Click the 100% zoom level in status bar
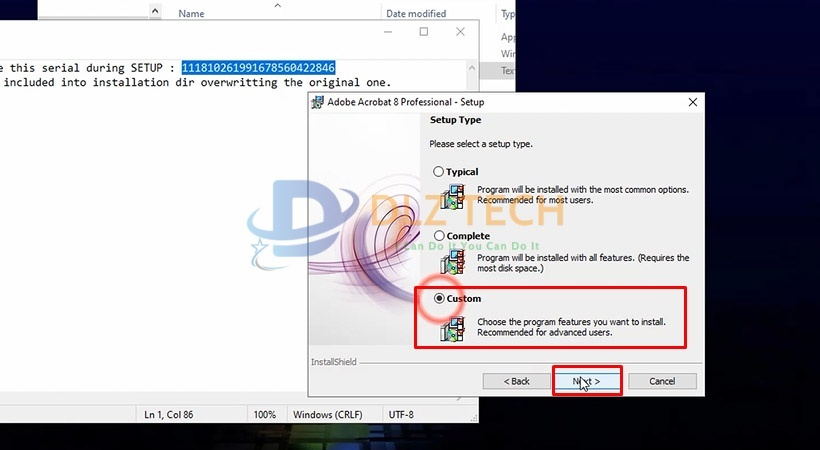Screen dimensions: 820x450 tap(264, 414)
